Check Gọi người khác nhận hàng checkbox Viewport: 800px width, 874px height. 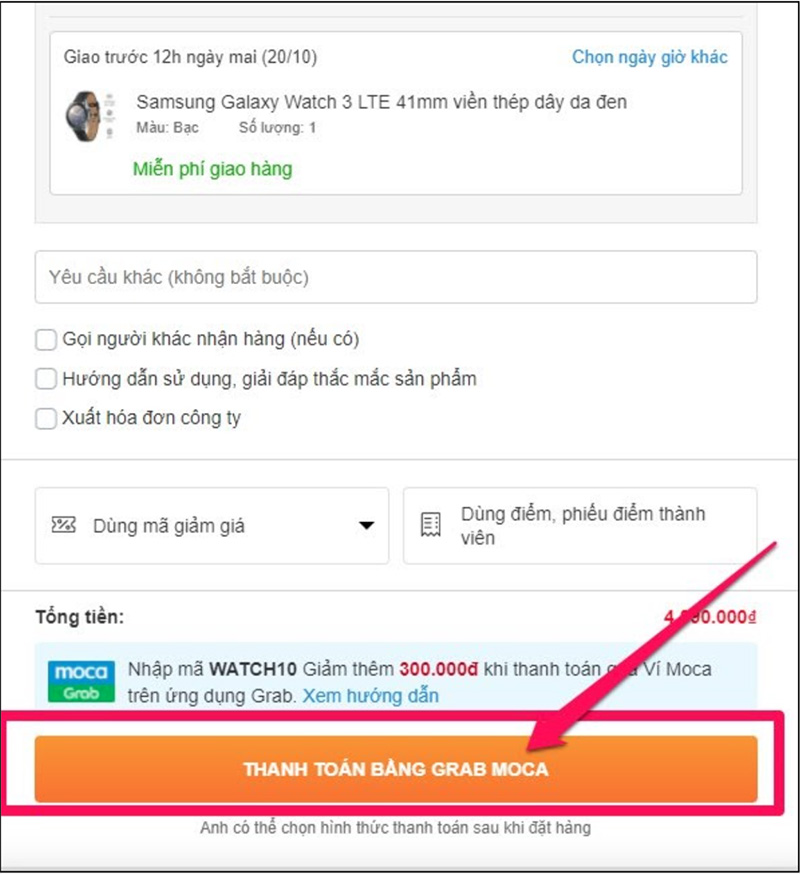(46, 339)
